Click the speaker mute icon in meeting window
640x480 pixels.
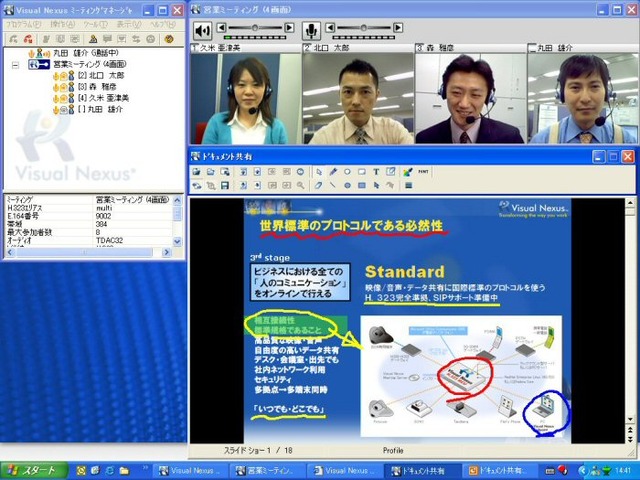pos(202,30)
